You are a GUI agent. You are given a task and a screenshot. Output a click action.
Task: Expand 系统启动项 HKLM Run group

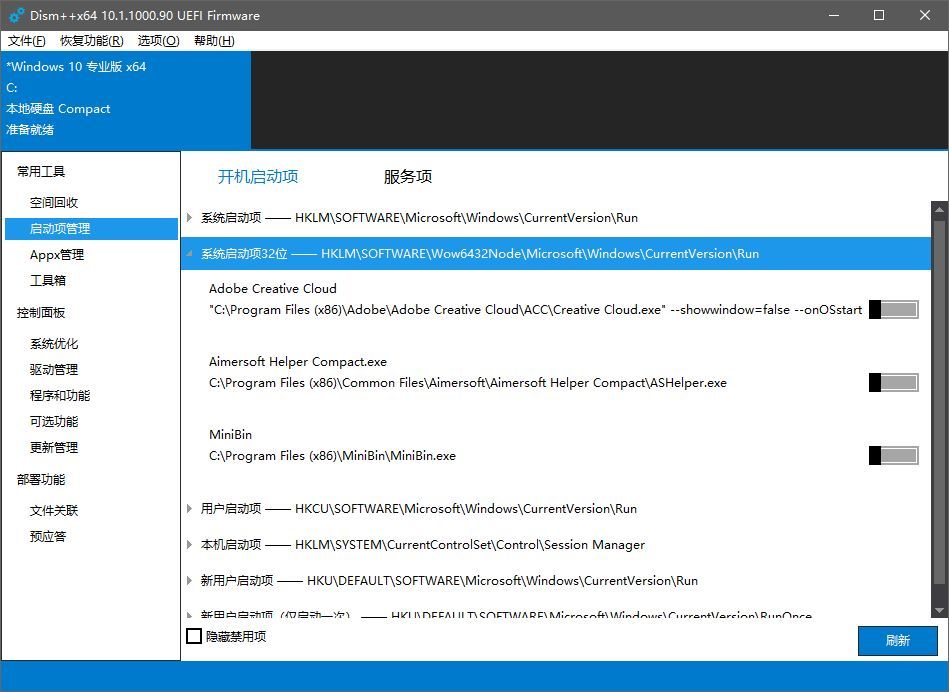[189, 217]
